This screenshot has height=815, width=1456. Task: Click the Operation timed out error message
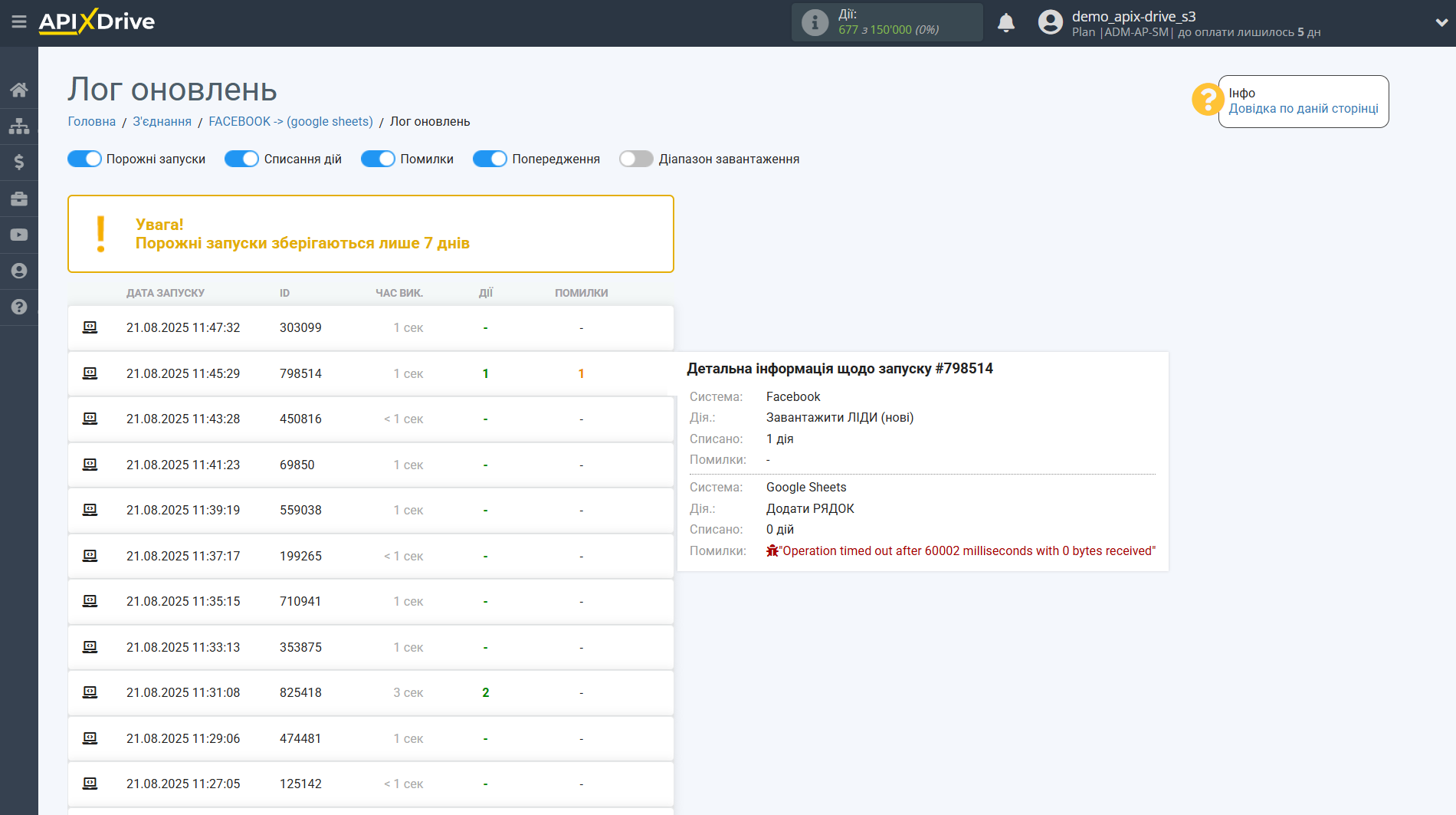pyautogui.click(x=967, y=550)
